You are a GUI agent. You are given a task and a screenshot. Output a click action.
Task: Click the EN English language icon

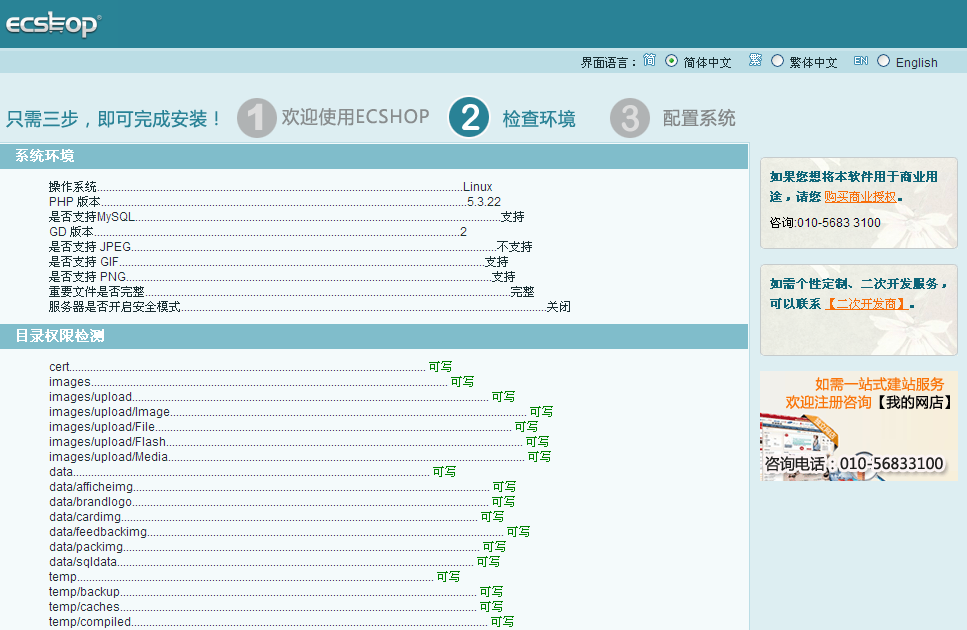point(860,61)
